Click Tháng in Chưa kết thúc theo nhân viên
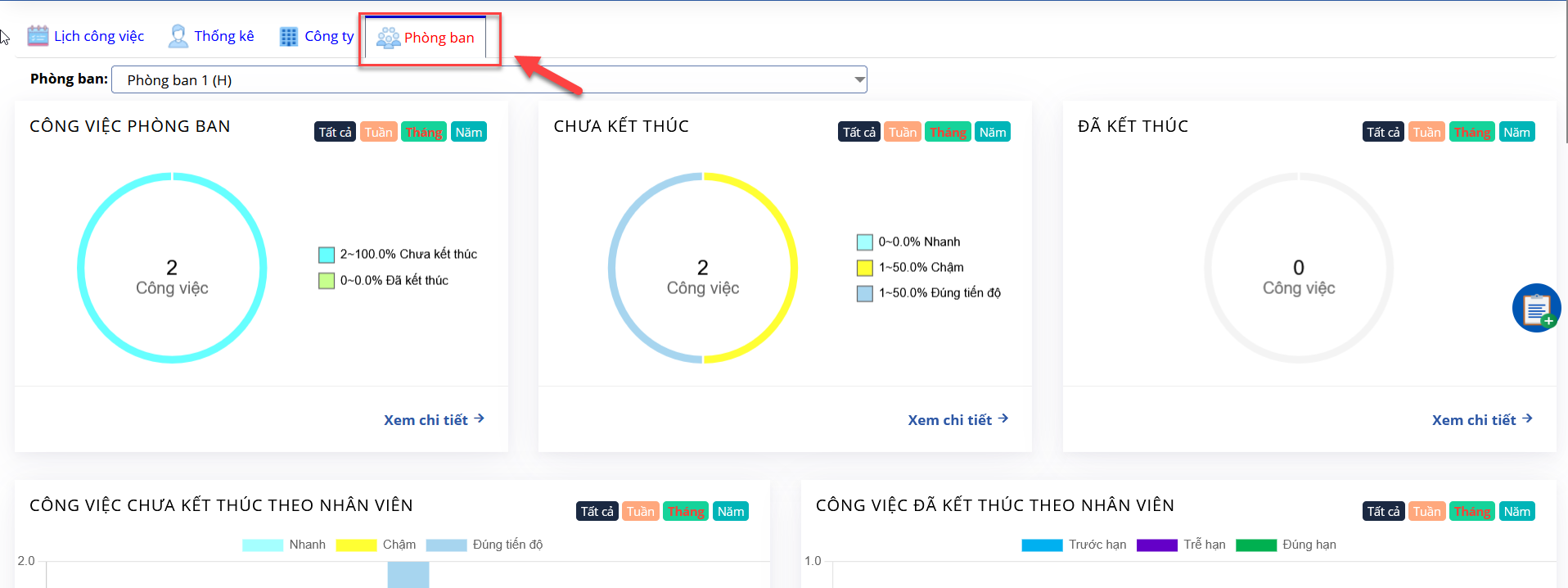Viewport: 1568px width, 588px height. click(686, 511)
